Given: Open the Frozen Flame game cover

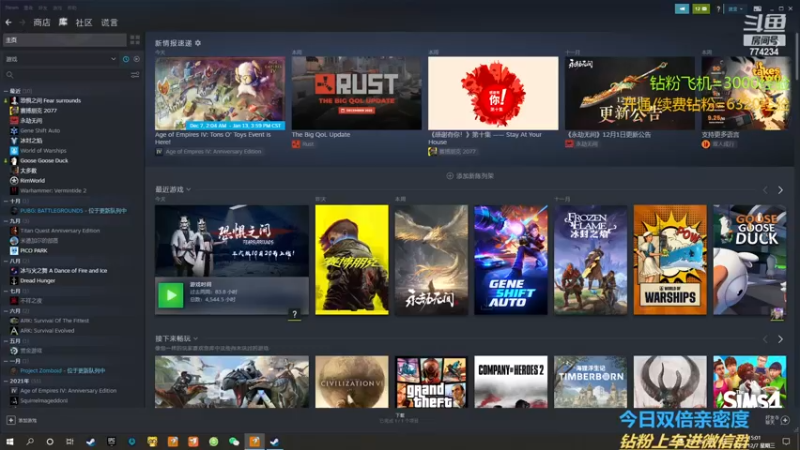Looking at the screenshot, I should (x=590, y=260).
